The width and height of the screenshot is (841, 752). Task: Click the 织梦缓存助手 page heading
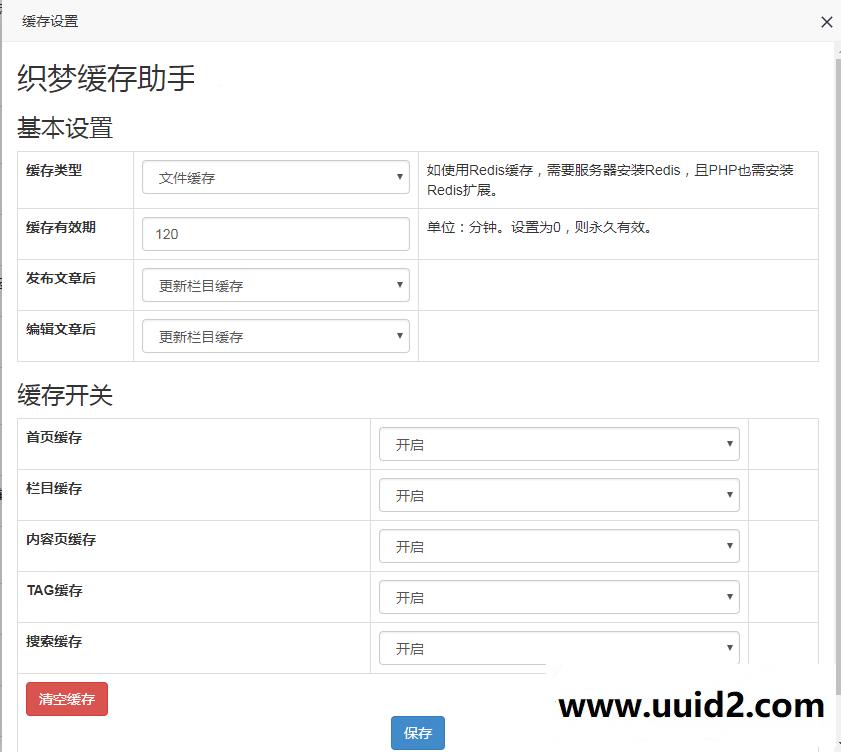tap(103, 78)
